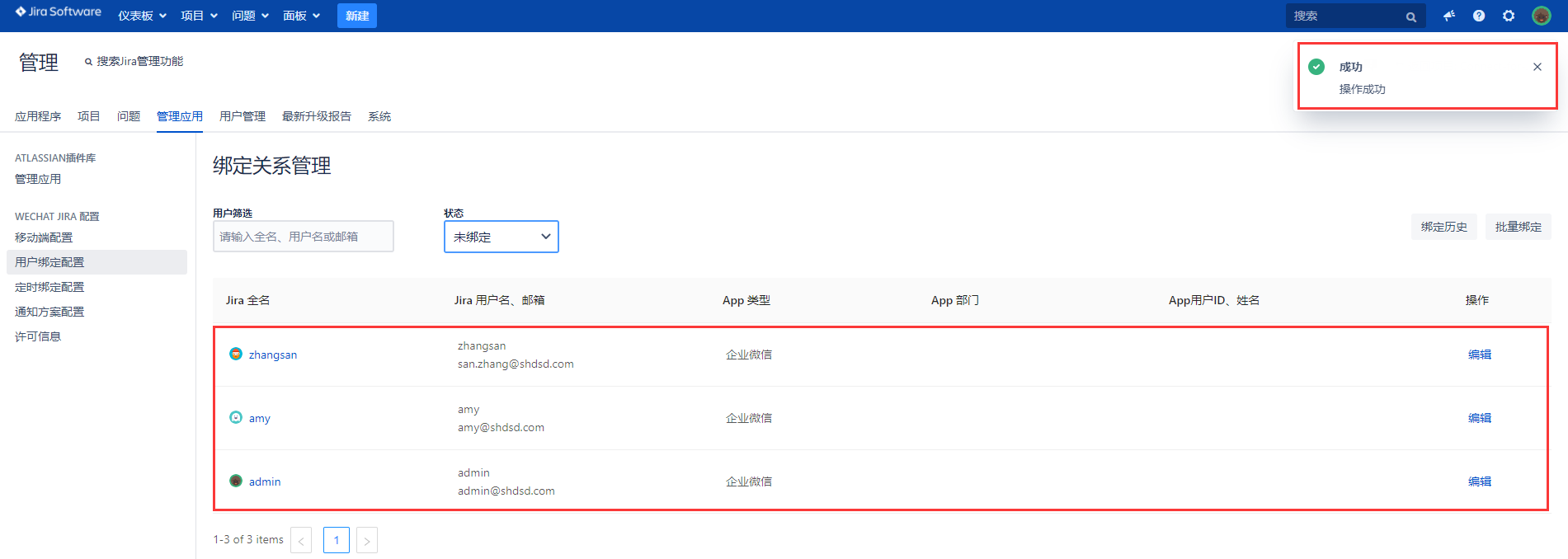1568x559 pixels.
Task: Switch to the 系统 tab
Action: point(379,116)
